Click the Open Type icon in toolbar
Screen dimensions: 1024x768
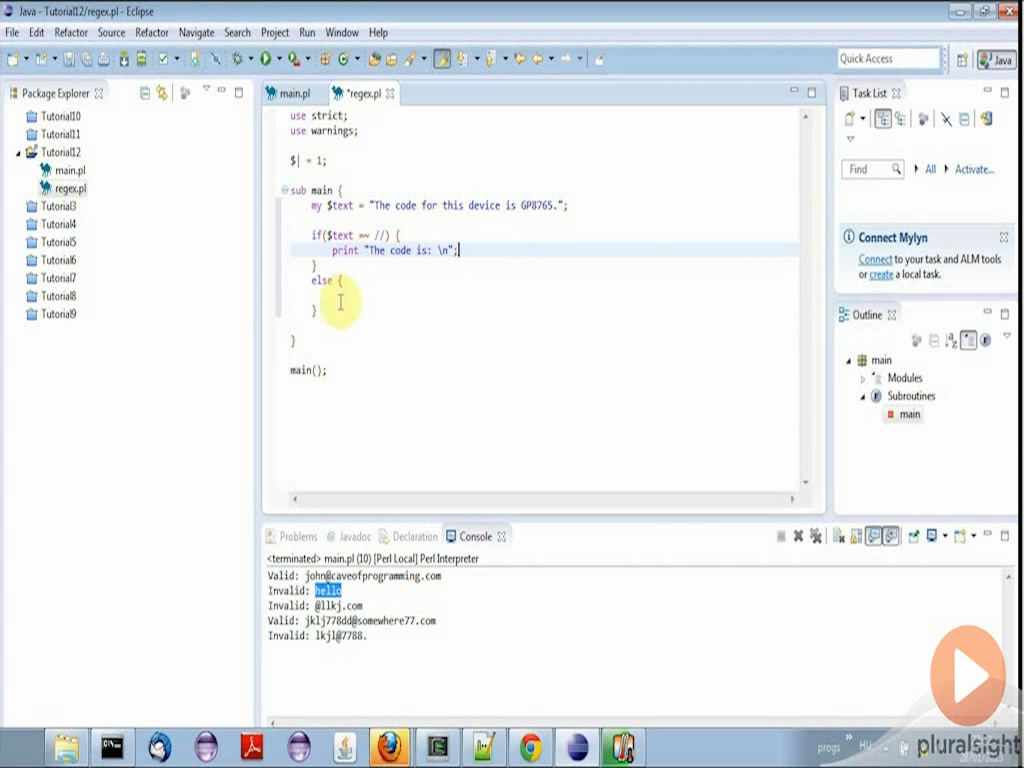(374, 59)
